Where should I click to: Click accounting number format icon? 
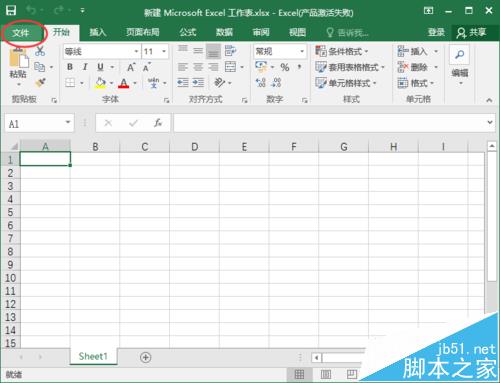[x=261, y=67]
